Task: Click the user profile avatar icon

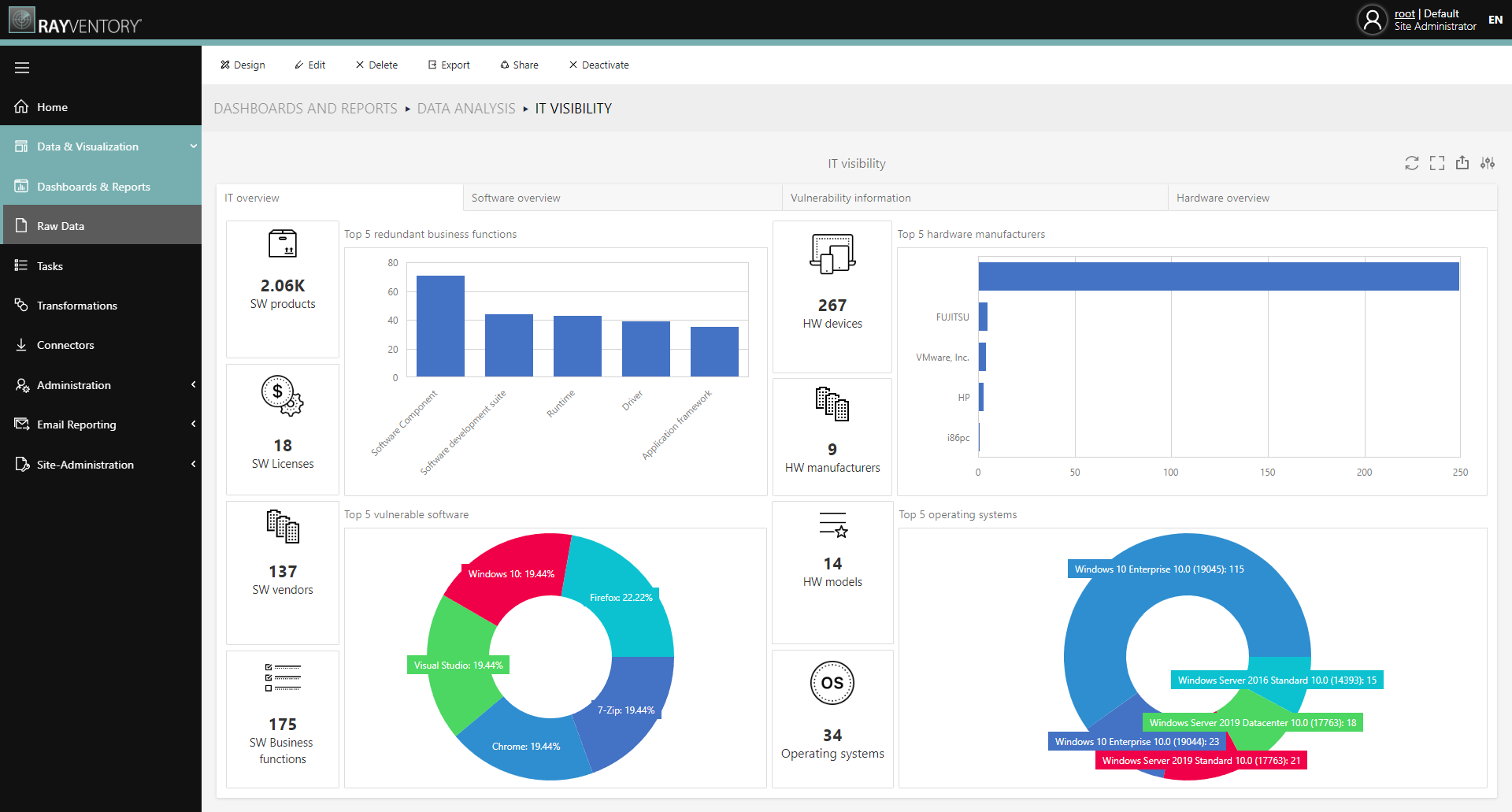Action: (x=1372, y=20)
